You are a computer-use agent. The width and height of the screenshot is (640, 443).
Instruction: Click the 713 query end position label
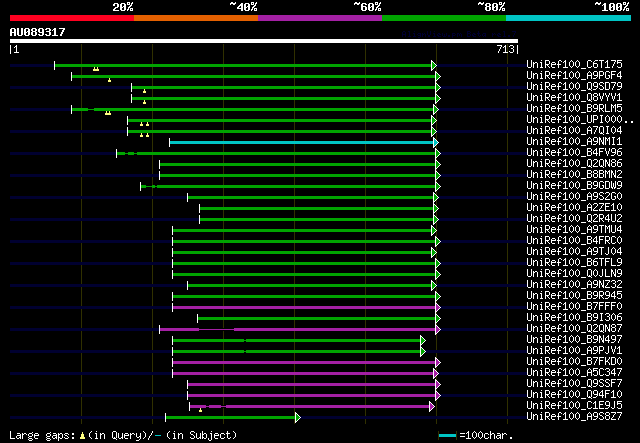pyautogui.click(x=505, y=49)
